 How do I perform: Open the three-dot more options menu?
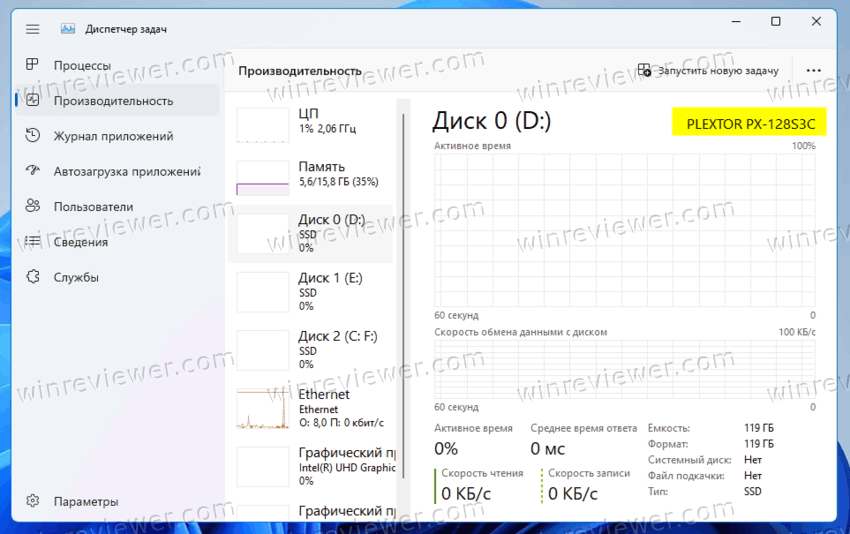pyautogui.click(x=813, y=71)
